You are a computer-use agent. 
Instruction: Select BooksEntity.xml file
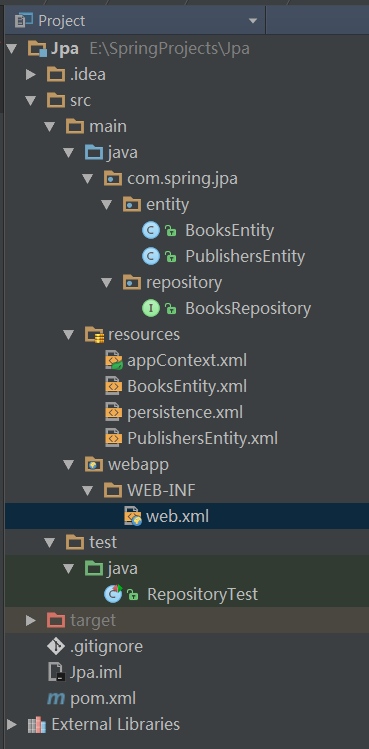click(187, 386)
